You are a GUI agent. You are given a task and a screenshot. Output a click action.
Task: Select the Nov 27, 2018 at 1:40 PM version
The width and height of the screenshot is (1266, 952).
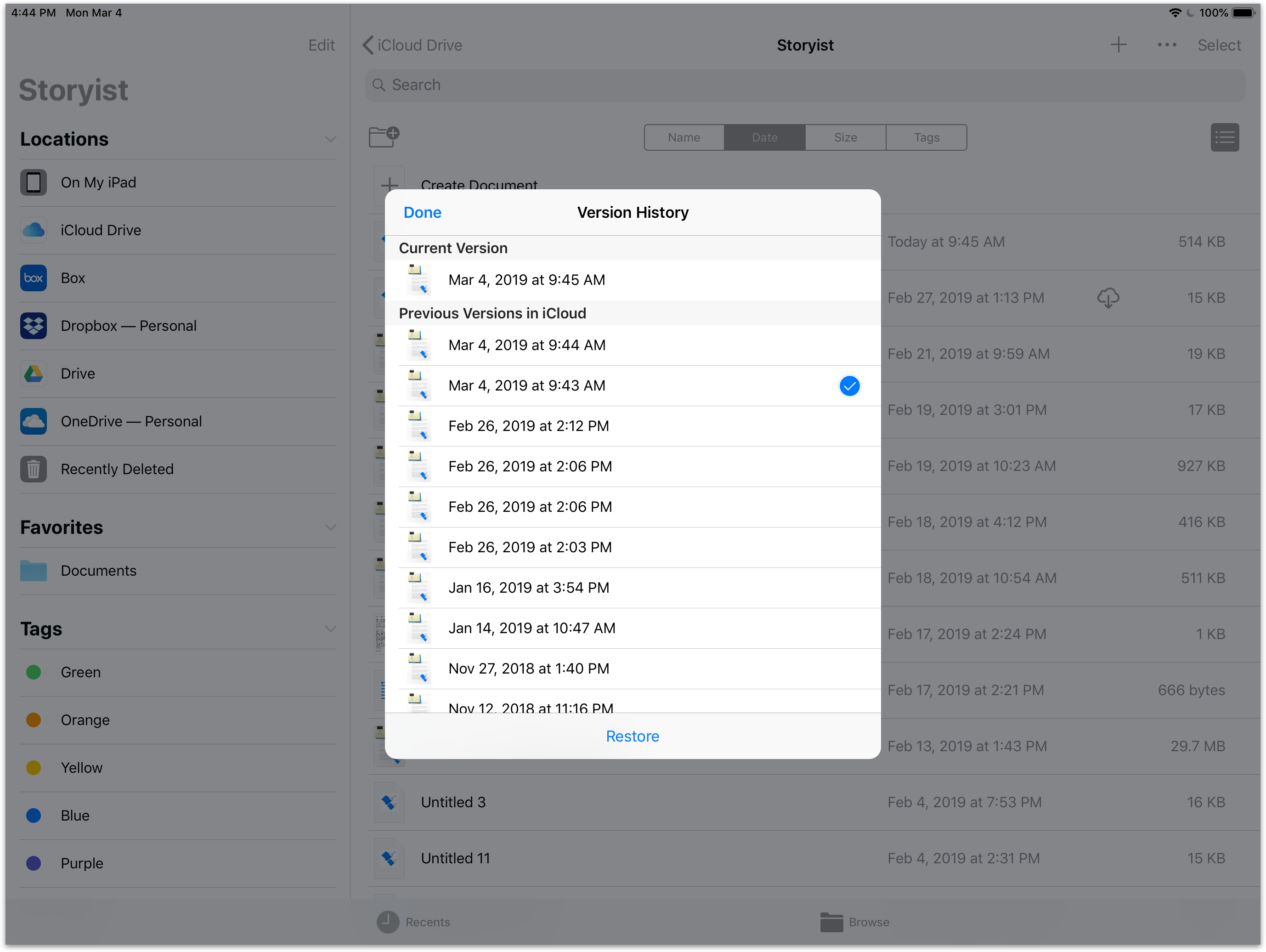[633, 669]
